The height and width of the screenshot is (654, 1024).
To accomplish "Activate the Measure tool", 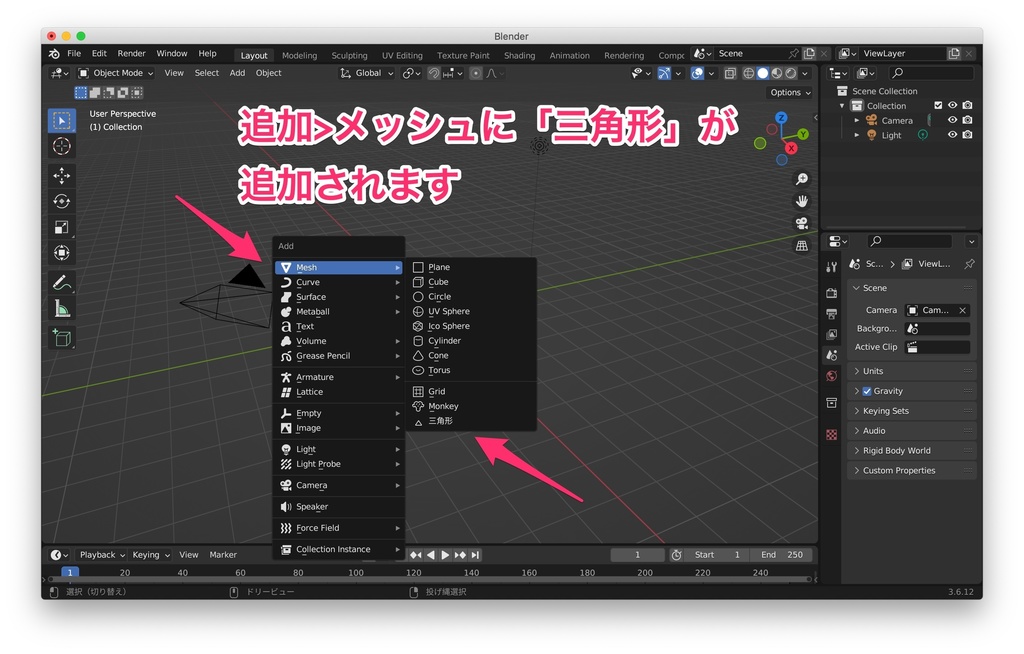I will tap(62, 307).
